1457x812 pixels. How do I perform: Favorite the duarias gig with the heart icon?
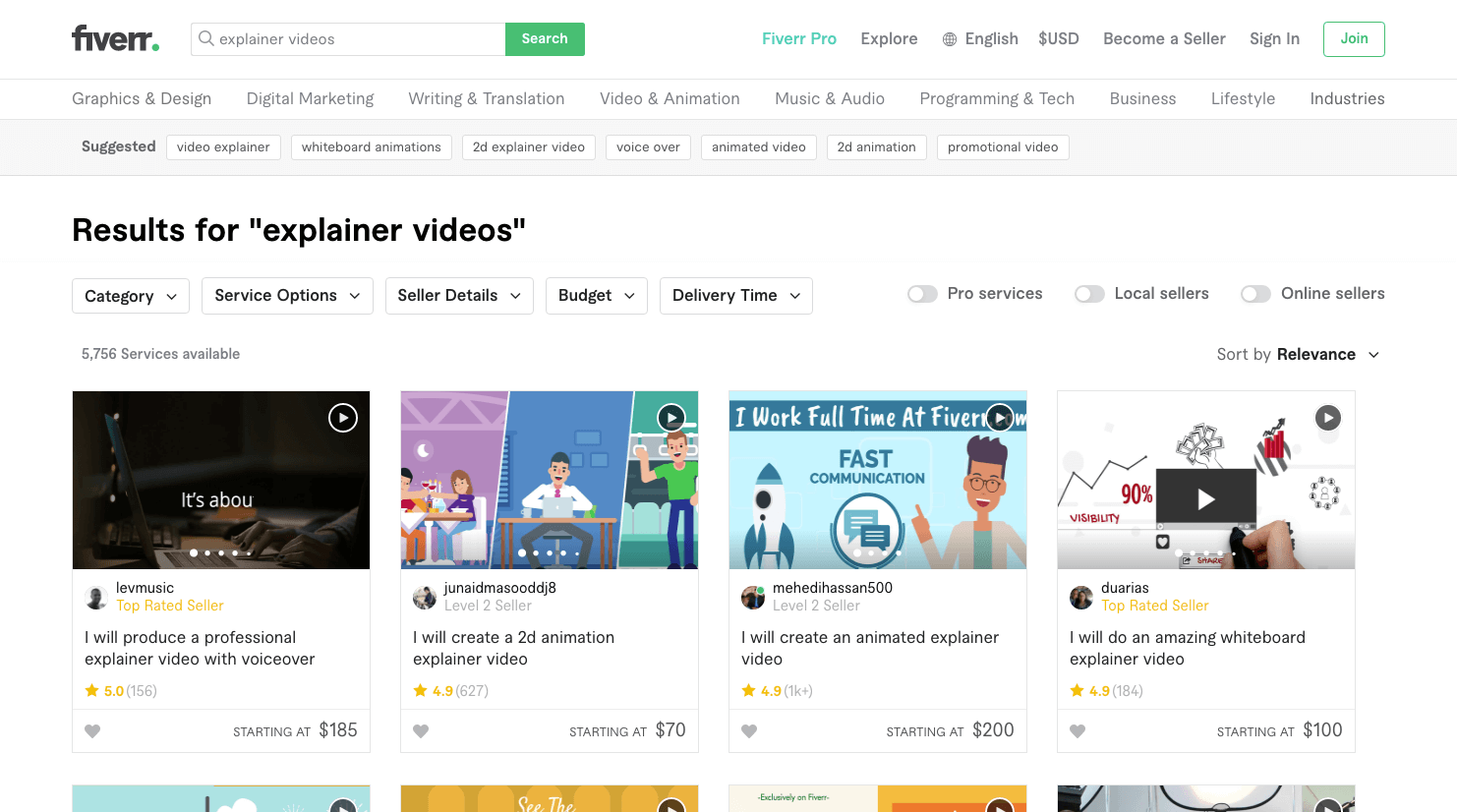tap(1078, 731)
